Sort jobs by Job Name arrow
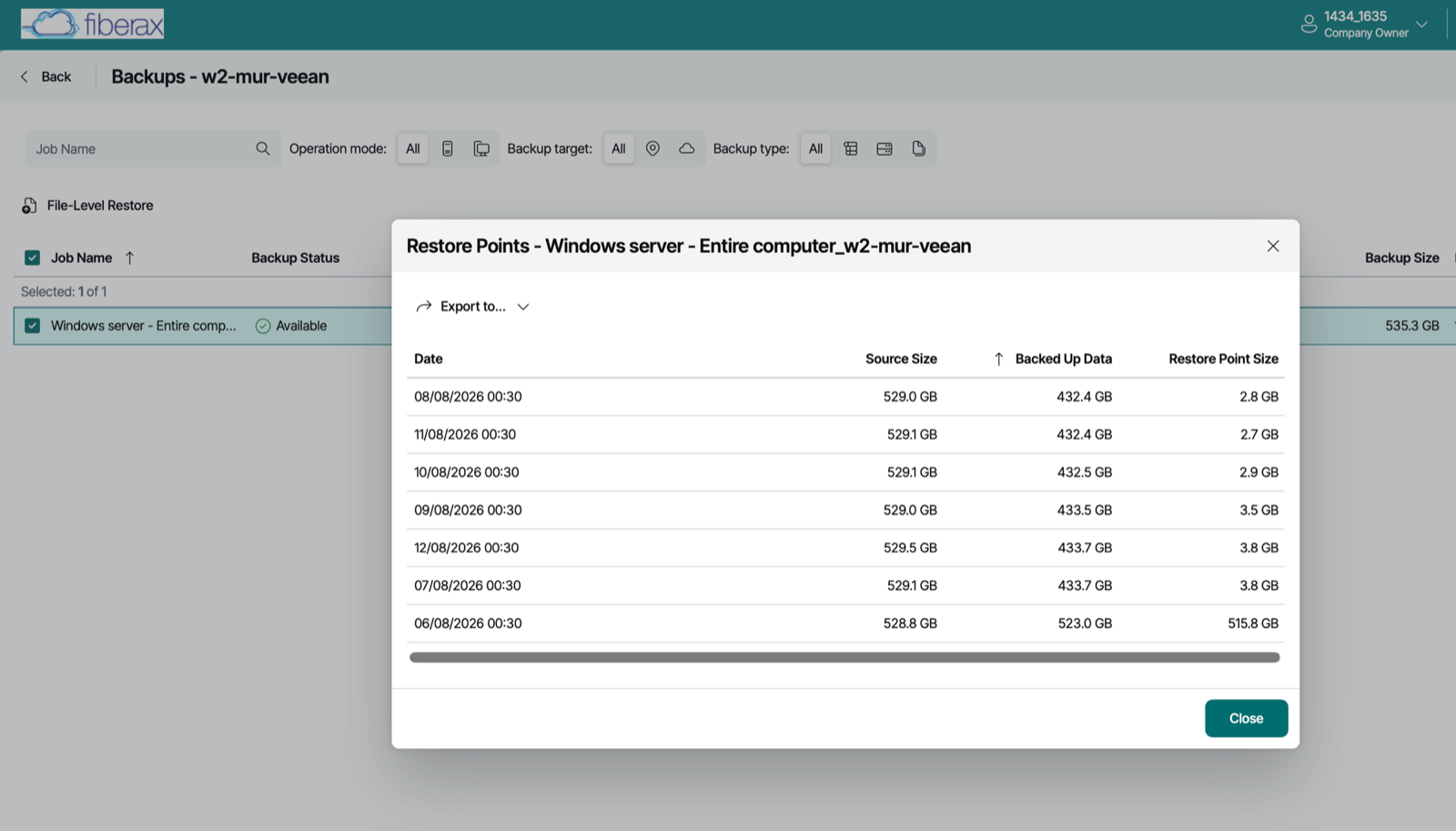This screenshot has height=831, width=1456. tap(130, 258)
